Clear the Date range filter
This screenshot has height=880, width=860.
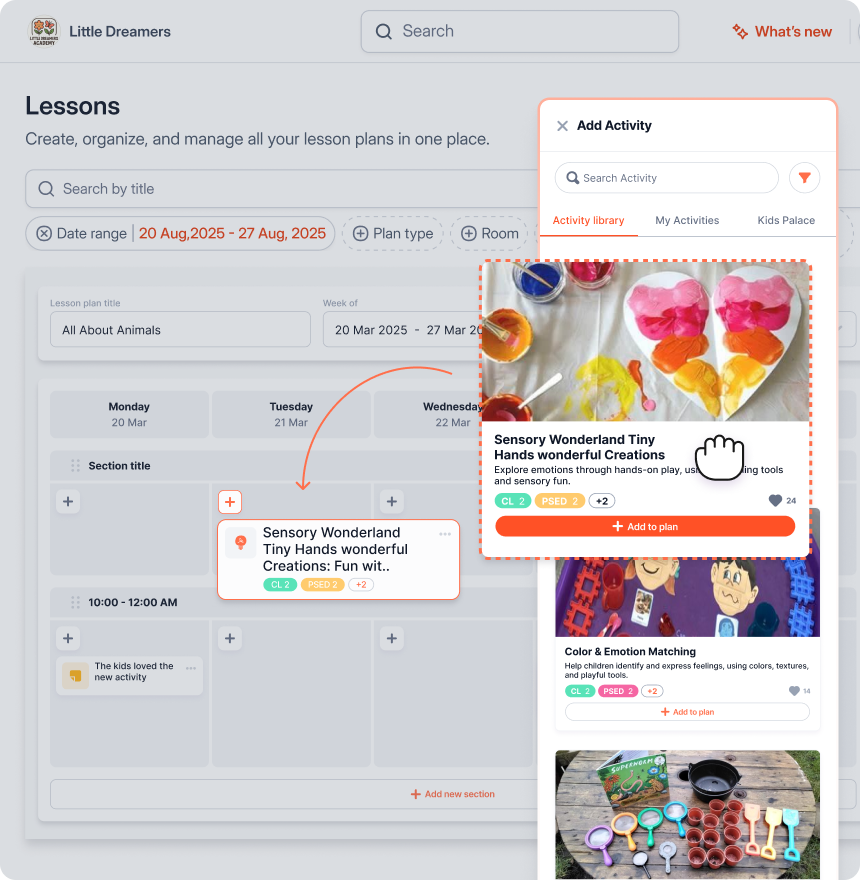click(44, 233)
